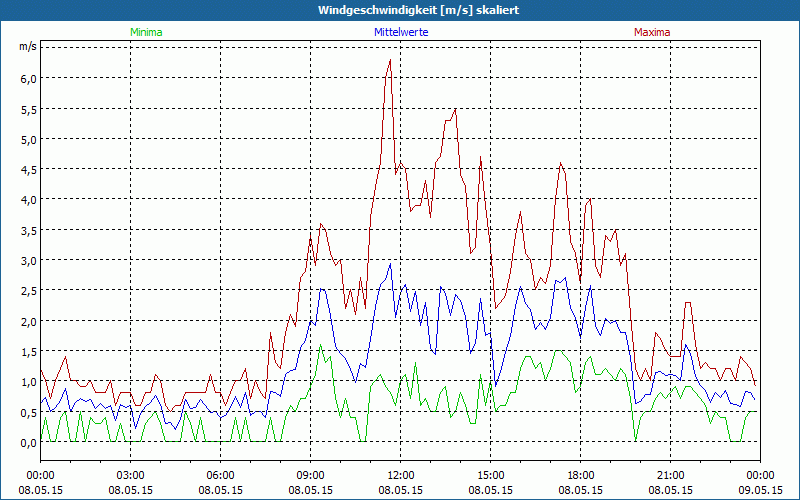Click the 4,5 value on the y-axis
Screen dimensions: 800x500
[29, 169]
